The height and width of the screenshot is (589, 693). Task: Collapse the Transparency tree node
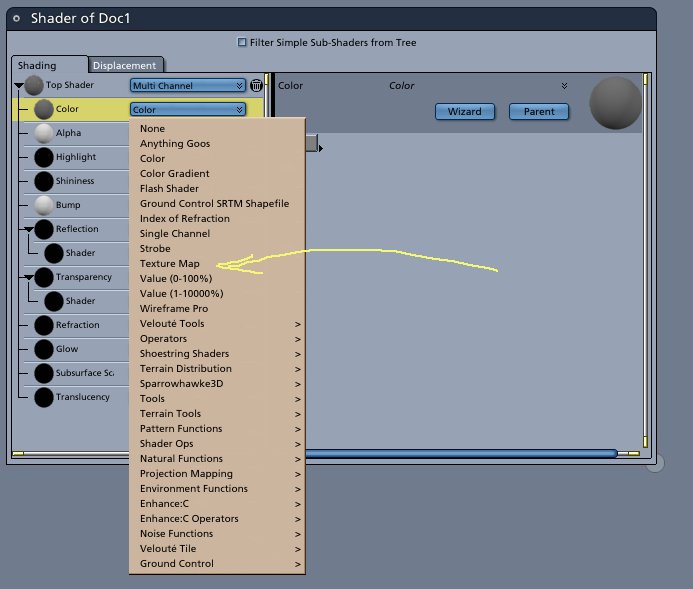click(29, 277)
